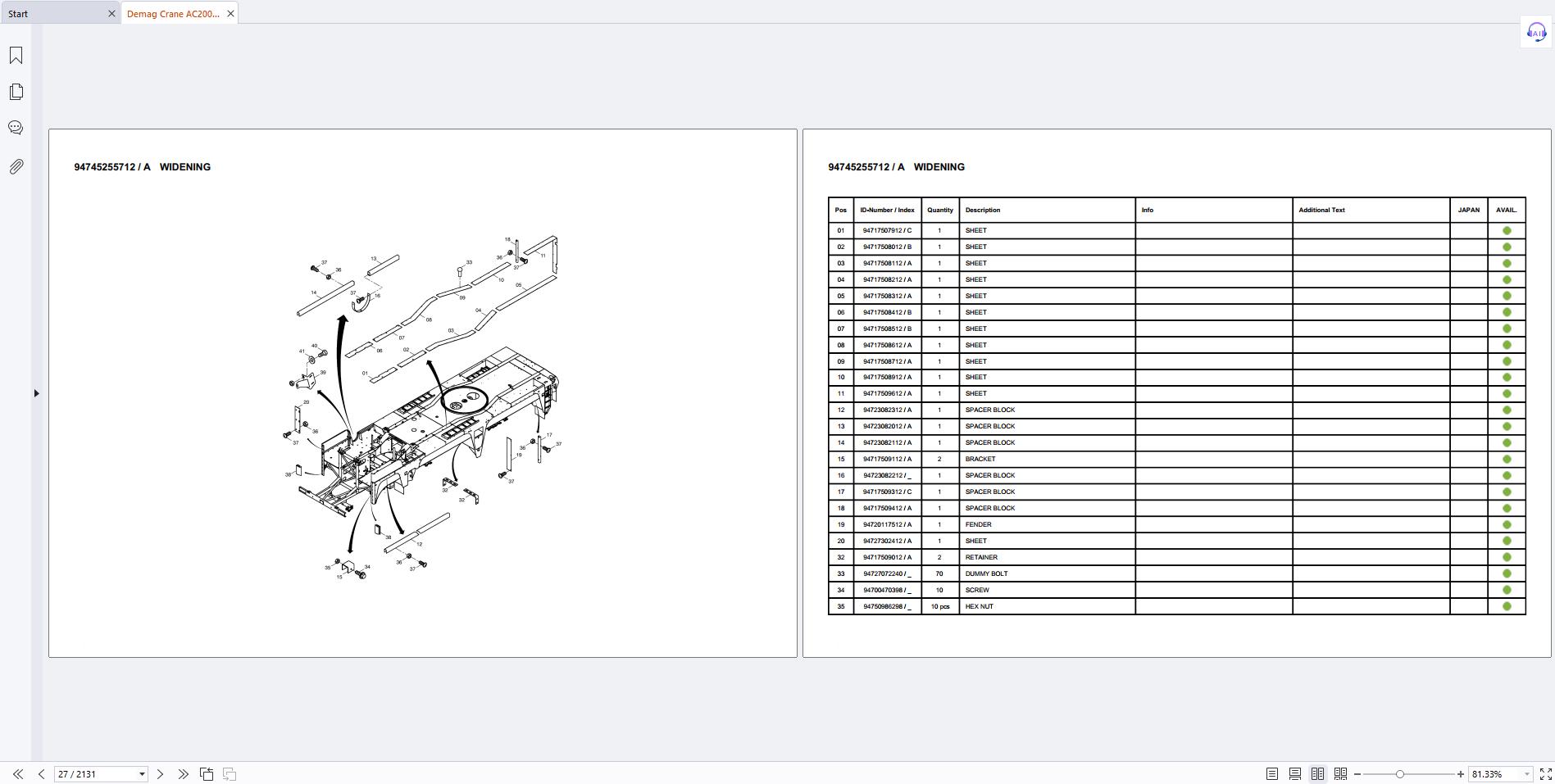Select the Demag Crane AC200 document tab
This screenshot has width=1555, height=784.
[x=172, y=13]
